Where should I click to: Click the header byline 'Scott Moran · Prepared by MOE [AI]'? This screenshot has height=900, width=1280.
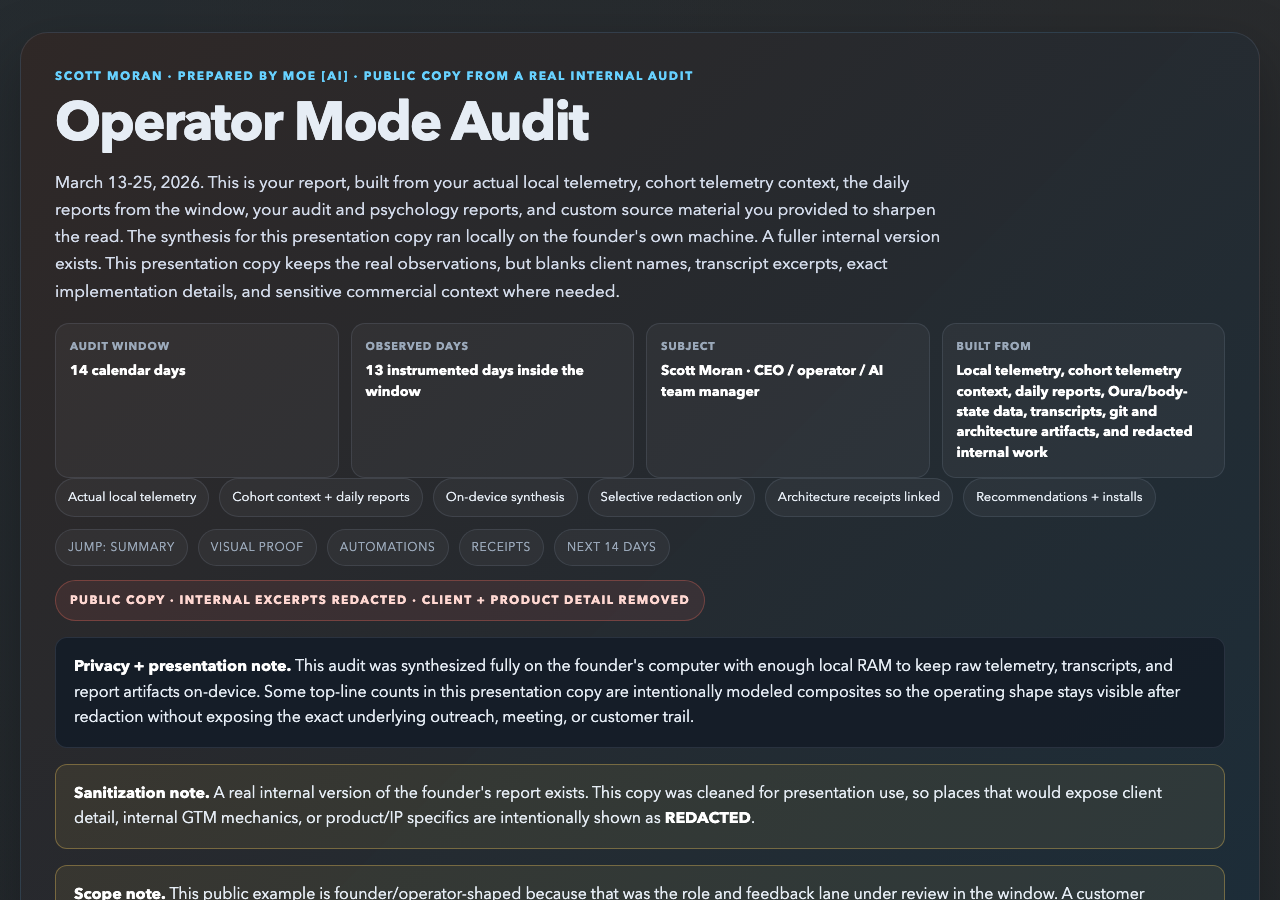(x=374, y=76)
